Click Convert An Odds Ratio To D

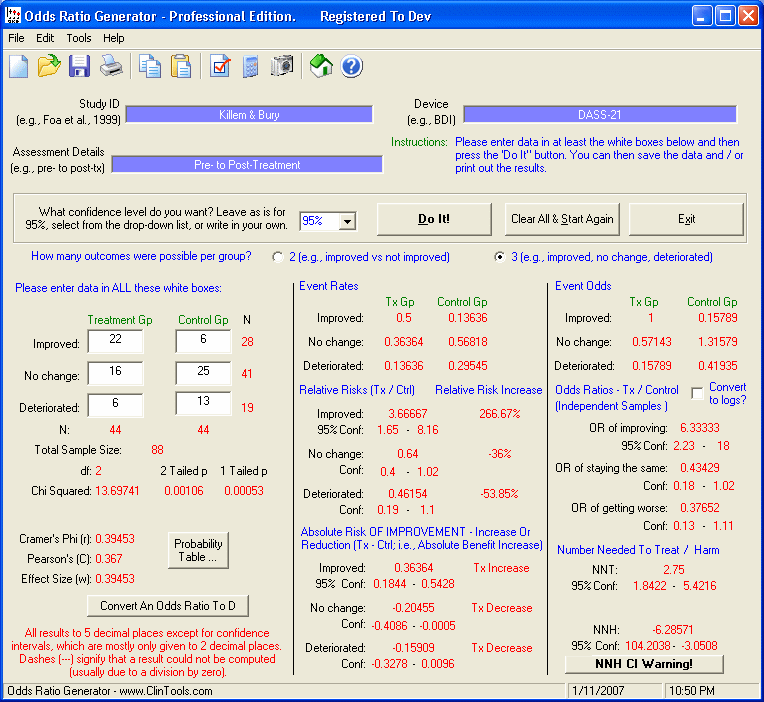click(x=174, y=606)
